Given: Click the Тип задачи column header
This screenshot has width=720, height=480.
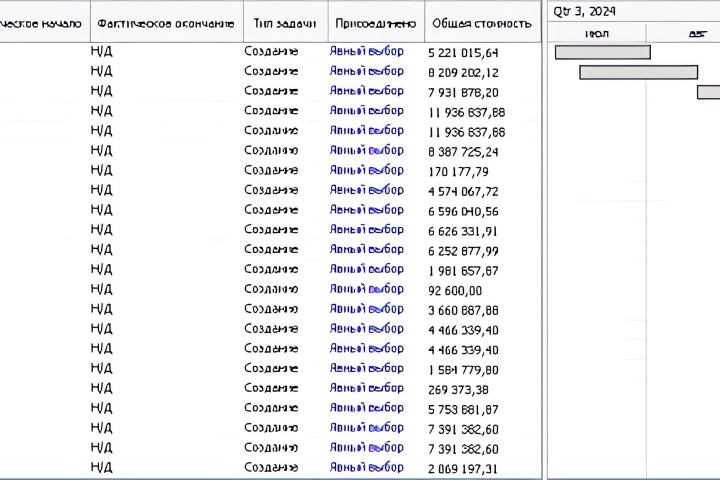Looking at the screenshot, I should 285,23.
